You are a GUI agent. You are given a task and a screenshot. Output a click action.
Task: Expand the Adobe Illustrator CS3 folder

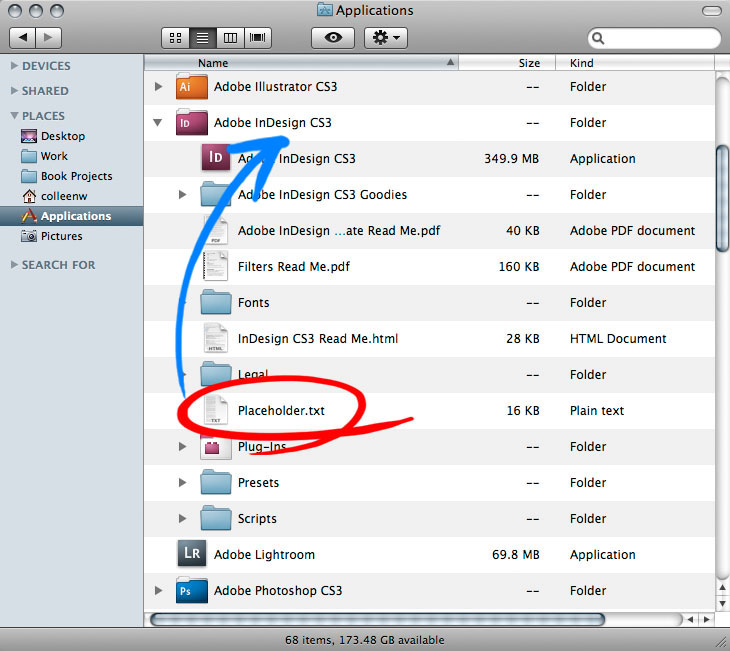tap(158, 87)
